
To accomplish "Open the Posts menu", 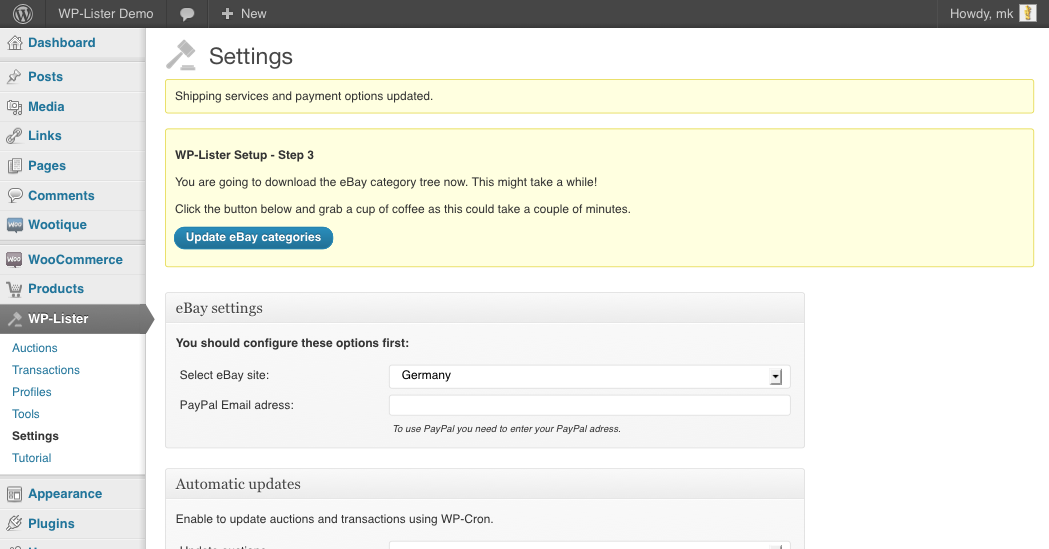I will [x=45, y=77].
